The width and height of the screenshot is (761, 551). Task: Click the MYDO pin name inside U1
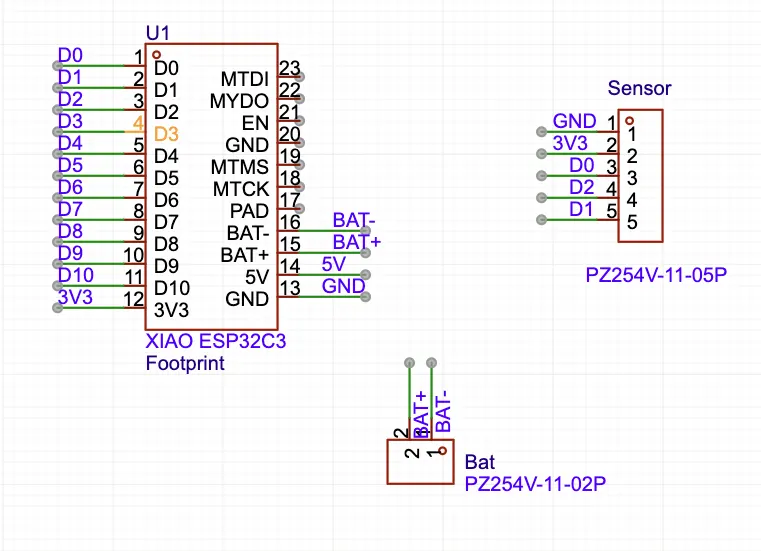coord(239,101)
